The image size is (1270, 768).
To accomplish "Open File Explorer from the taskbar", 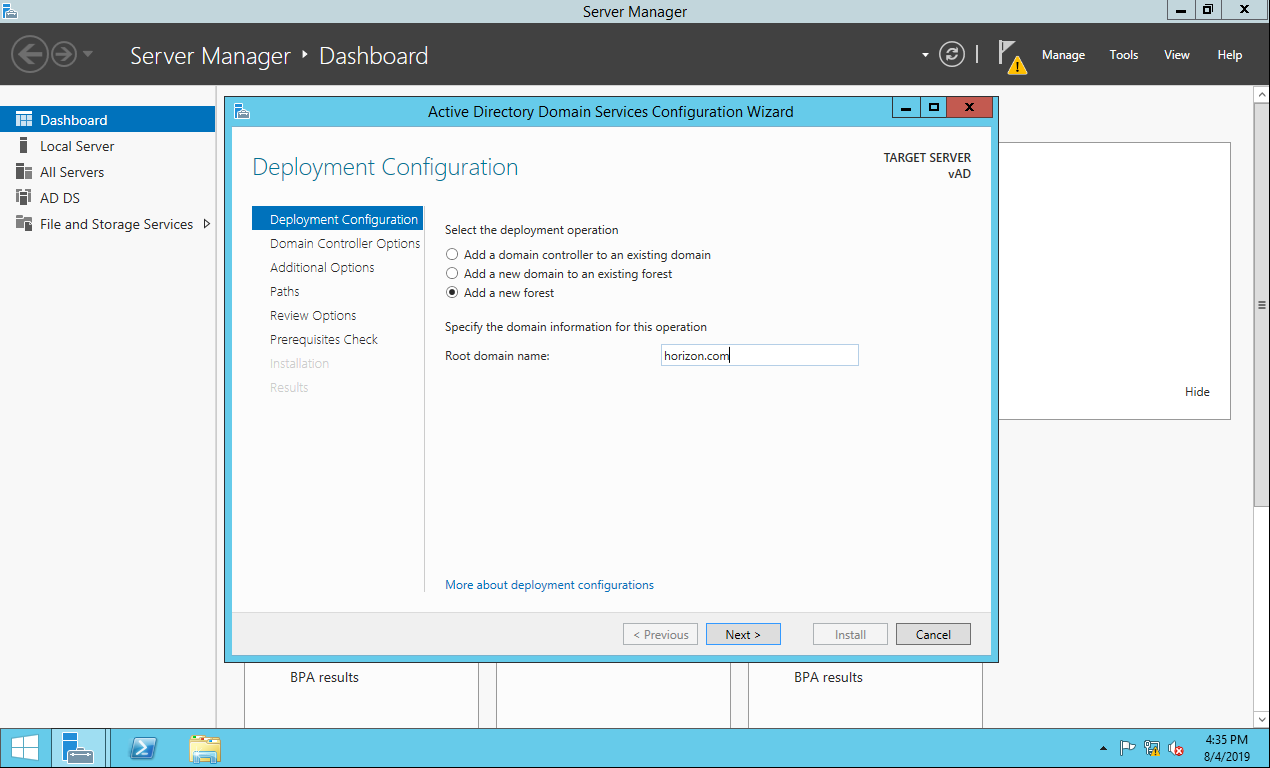I will click(205, 748).
